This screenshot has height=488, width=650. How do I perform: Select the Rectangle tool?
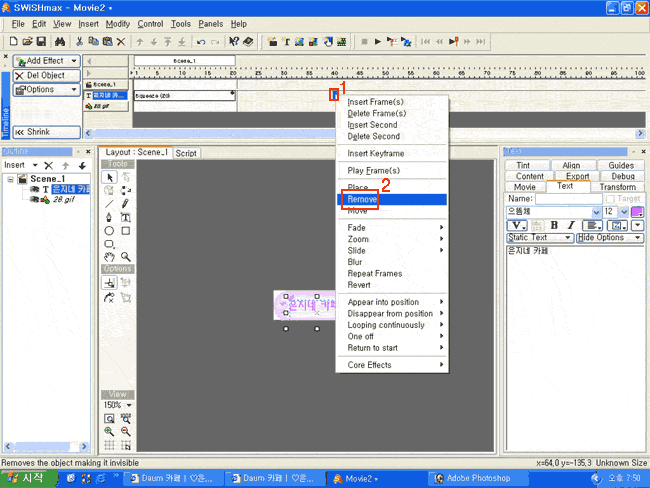[x=126, y=231]
